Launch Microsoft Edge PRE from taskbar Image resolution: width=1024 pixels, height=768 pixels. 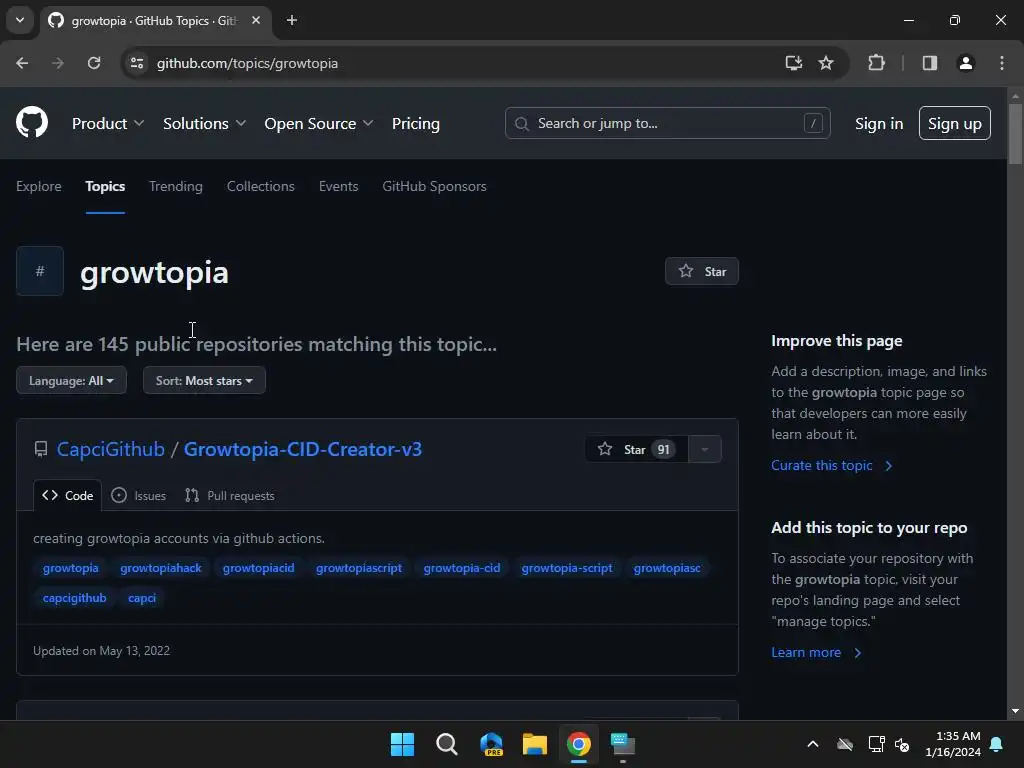(x=491, y=744)
